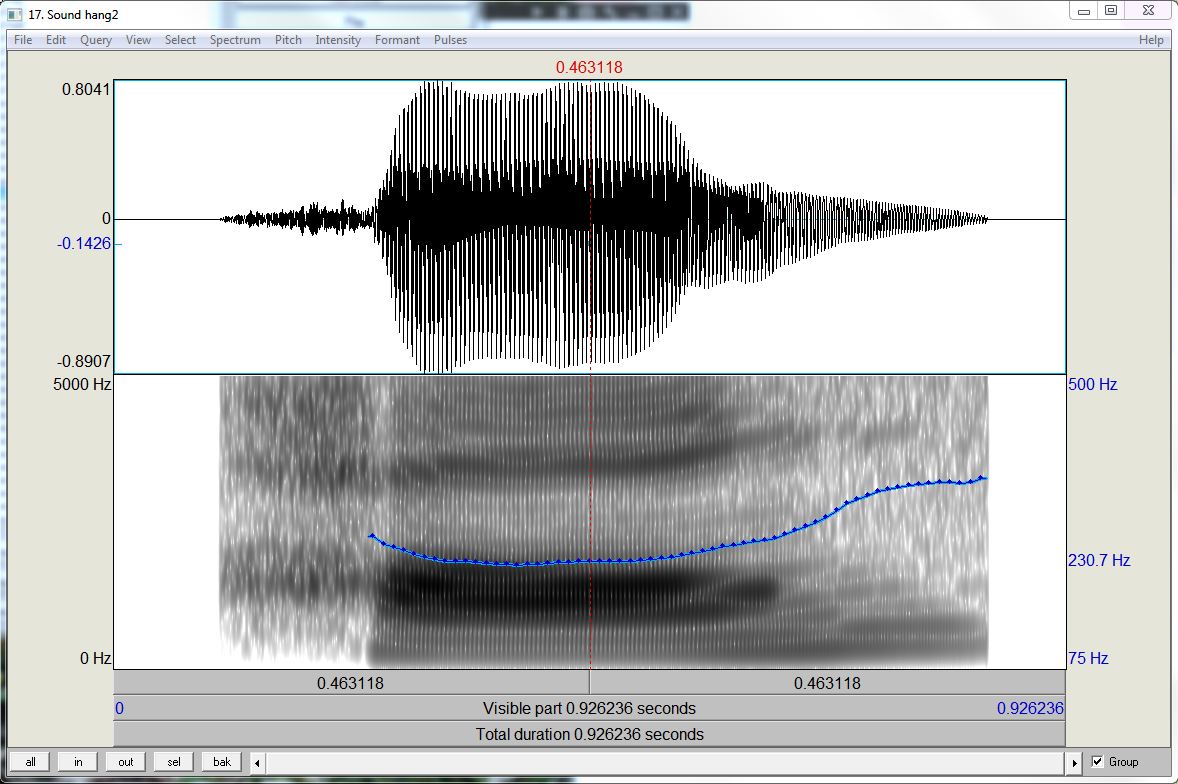The image size is (1178, 784).
Task: Play the right 0.463118 segment bar
Action: [x=827, y=683]
